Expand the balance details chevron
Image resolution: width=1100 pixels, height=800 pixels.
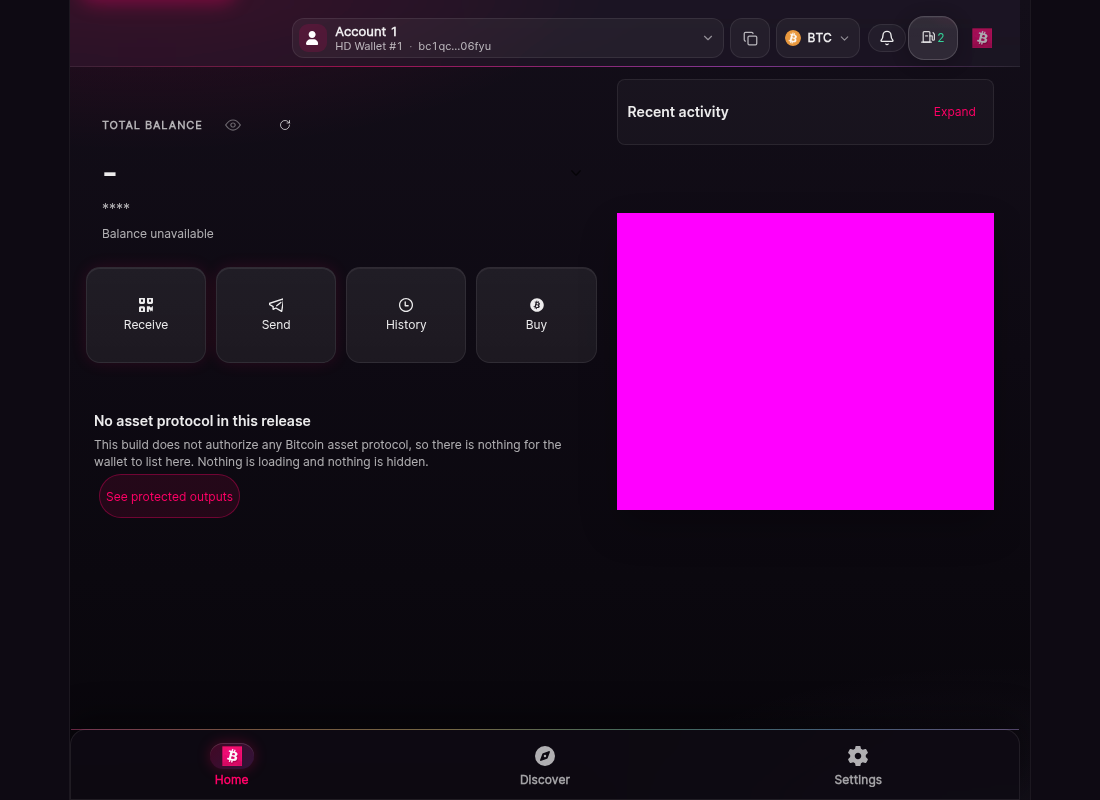point(575,173)
